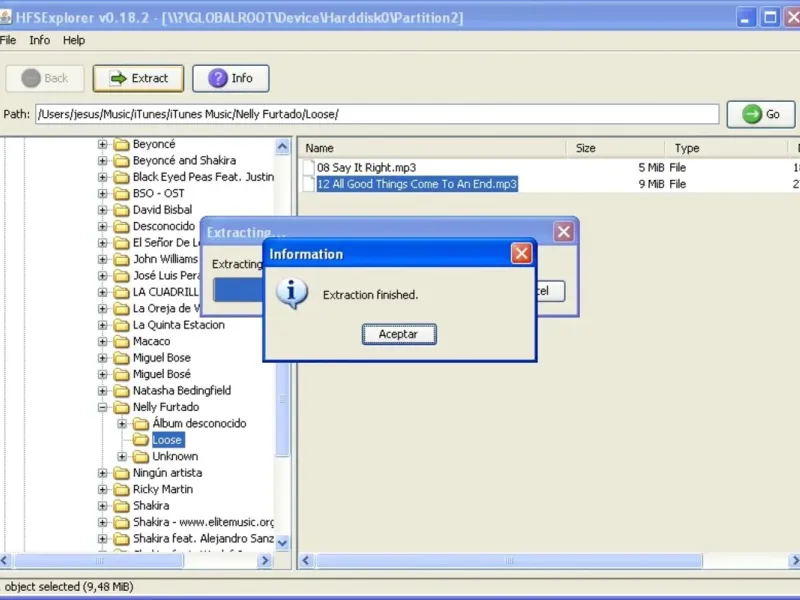Image resolution: width=800 pixels, height=600 pixels.
Task: Expand the Unknown subfolder
Action: 122,456
